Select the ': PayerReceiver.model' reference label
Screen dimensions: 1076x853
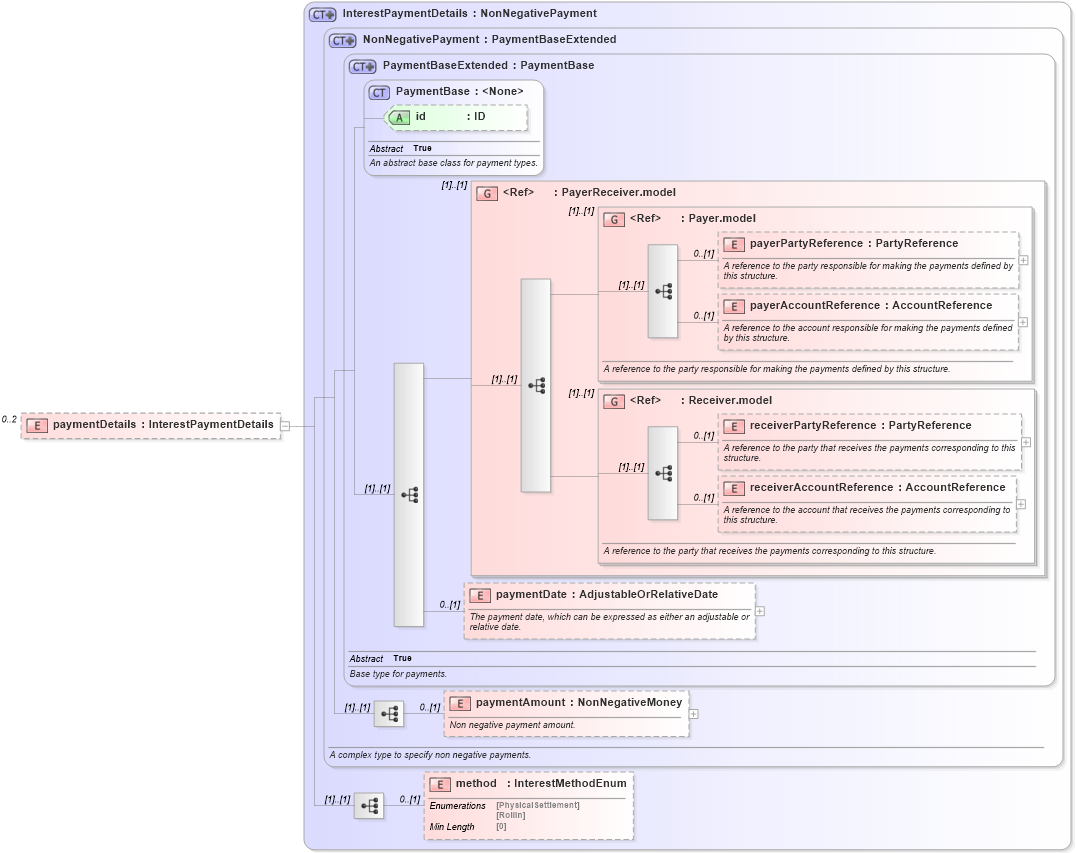pyautogui.click(x=615, y=193)
